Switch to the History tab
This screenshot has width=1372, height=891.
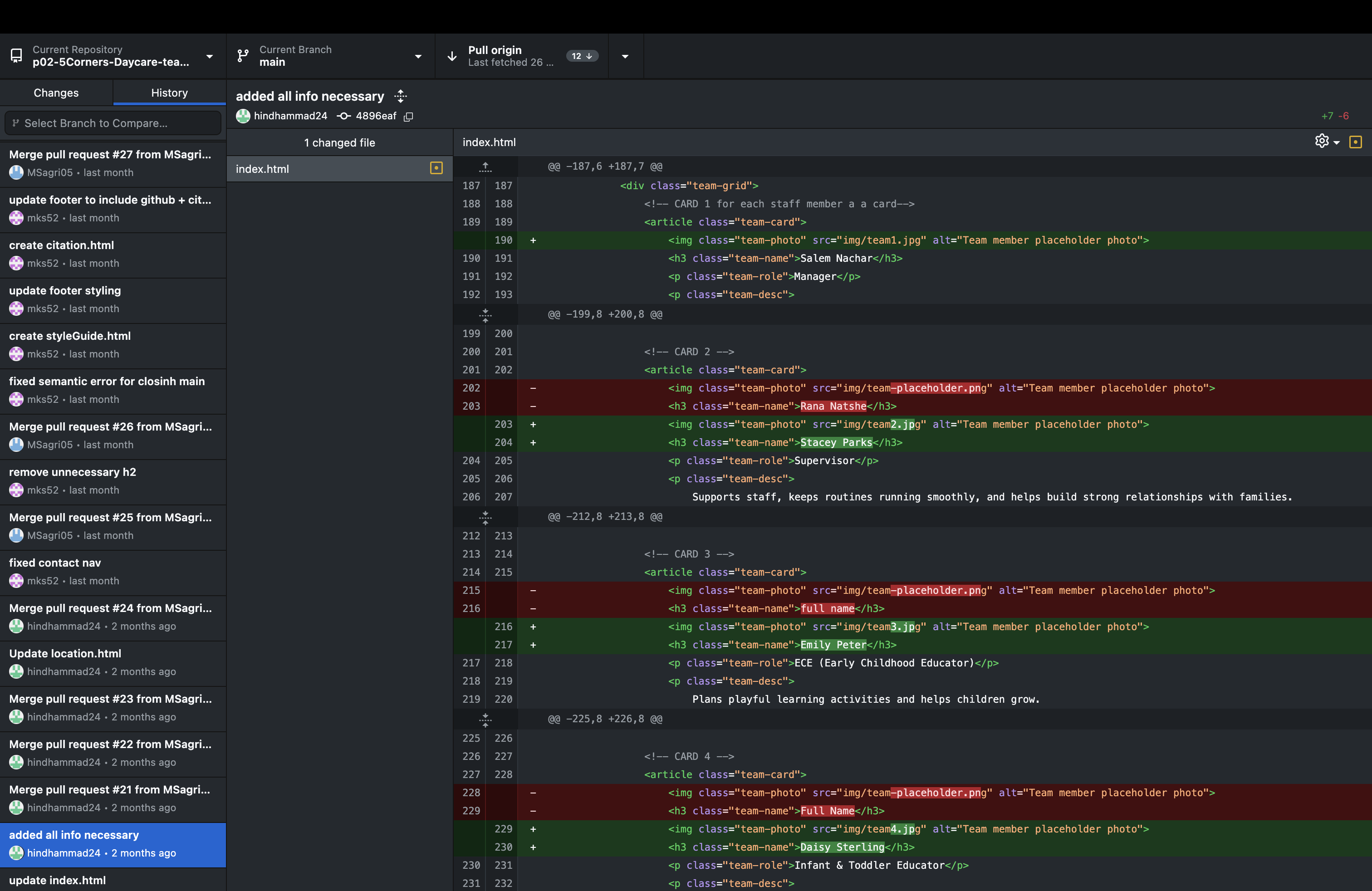point(169,92)
